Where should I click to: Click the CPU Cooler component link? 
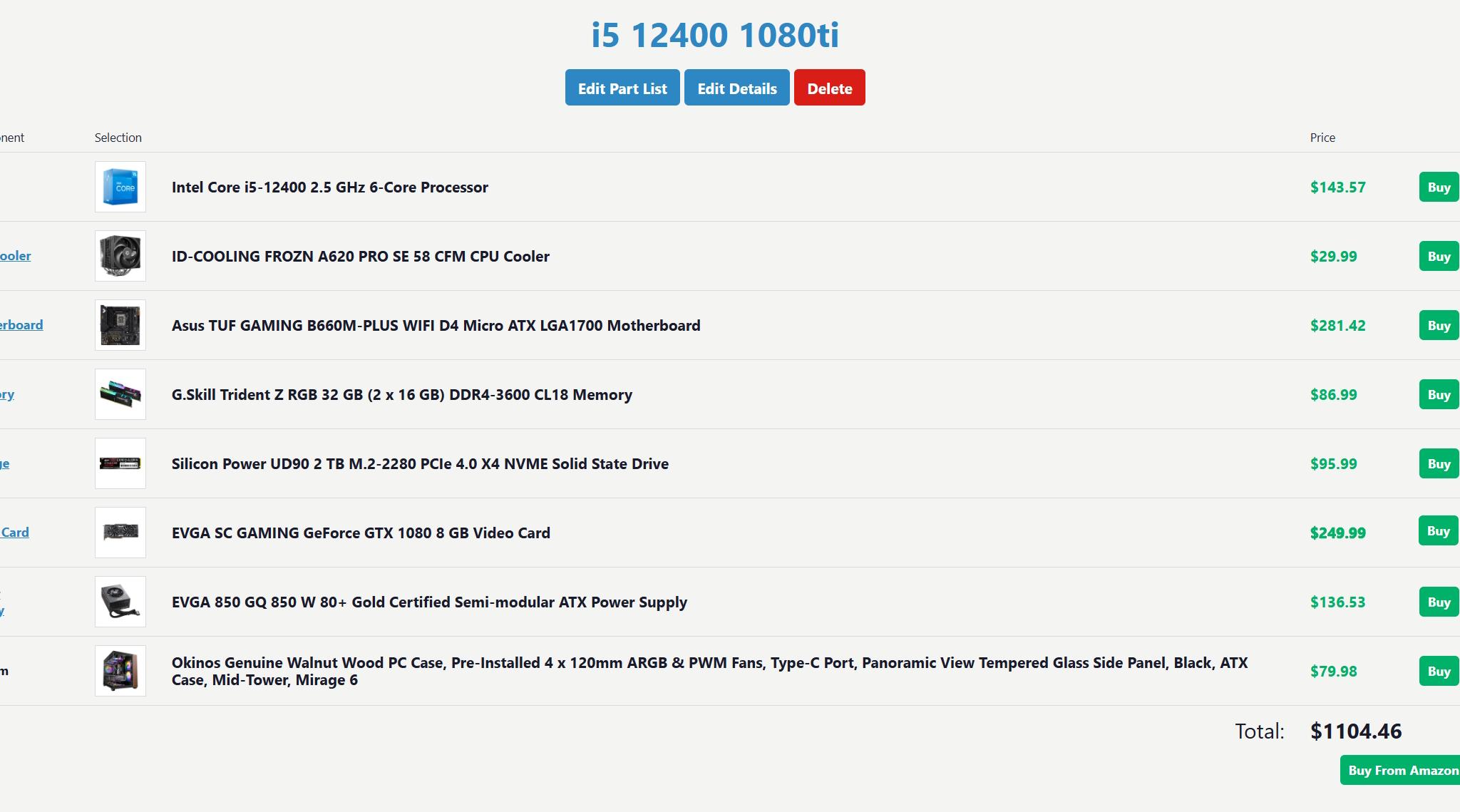(x=15, y=256)
